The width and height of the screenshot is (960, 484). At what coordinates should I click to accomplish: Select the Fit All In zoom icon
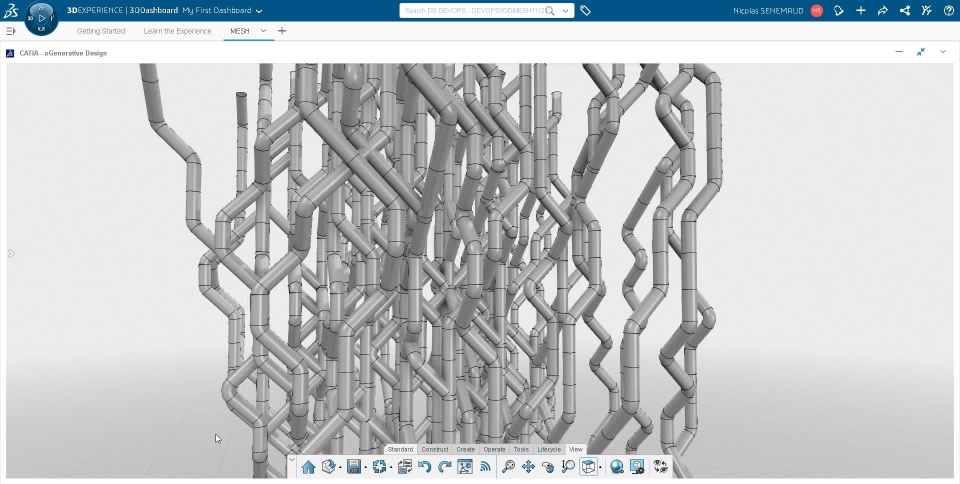tap(508, 467)
